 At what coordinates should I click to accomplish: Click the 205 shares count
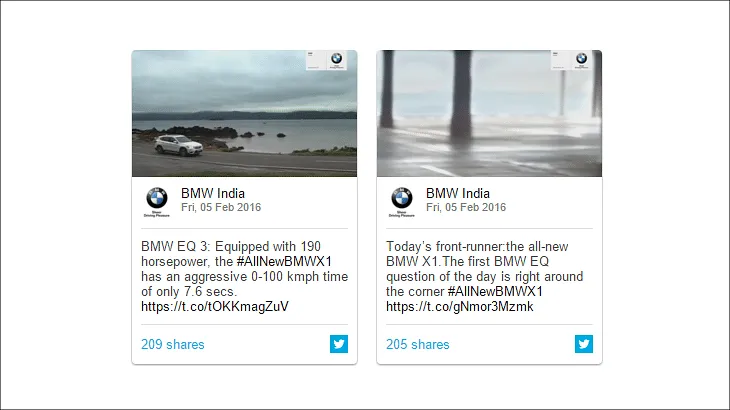point(418,344)
